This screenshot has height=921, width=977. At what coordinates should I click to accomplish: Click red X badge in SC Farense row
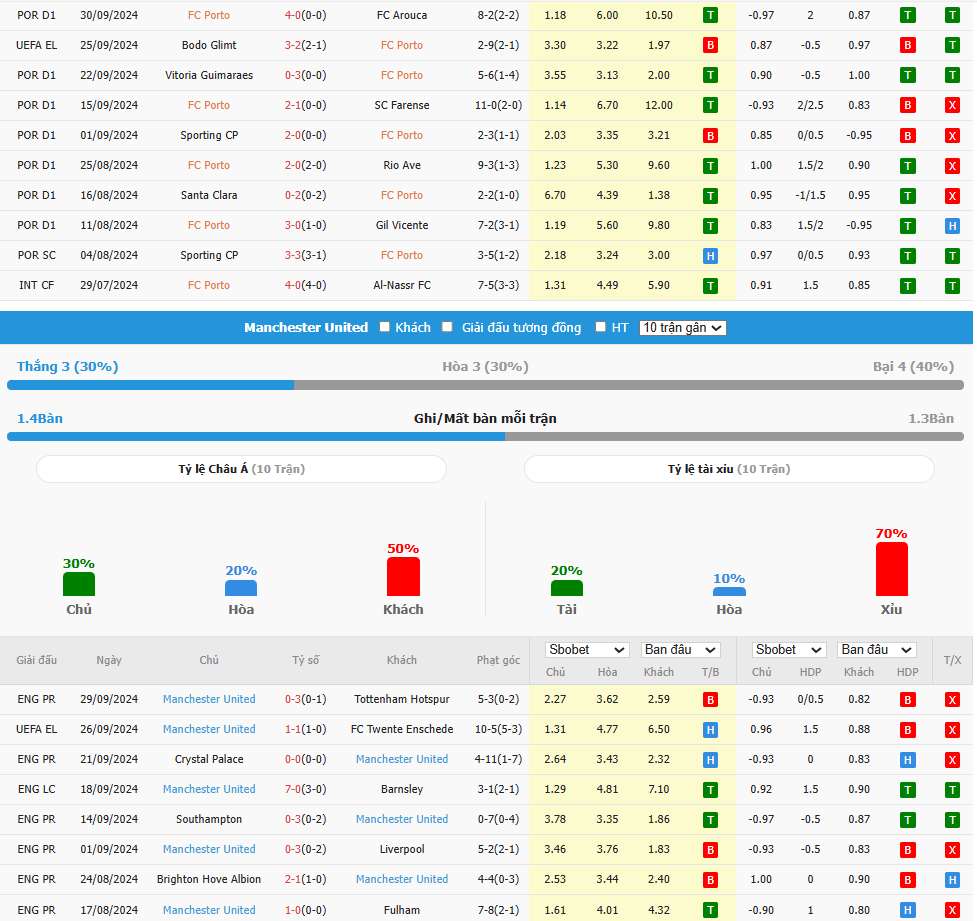click(x=952, y=105)
